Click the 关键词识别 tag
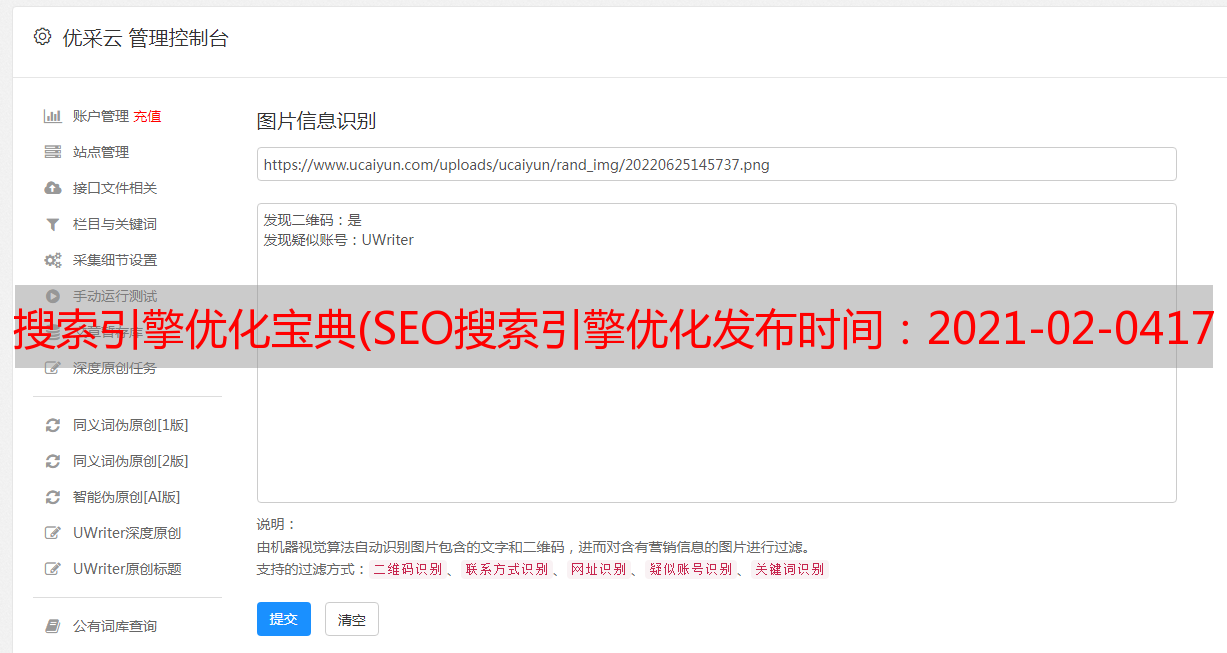Screen dimensions: 1227x653 pos(790,569)
